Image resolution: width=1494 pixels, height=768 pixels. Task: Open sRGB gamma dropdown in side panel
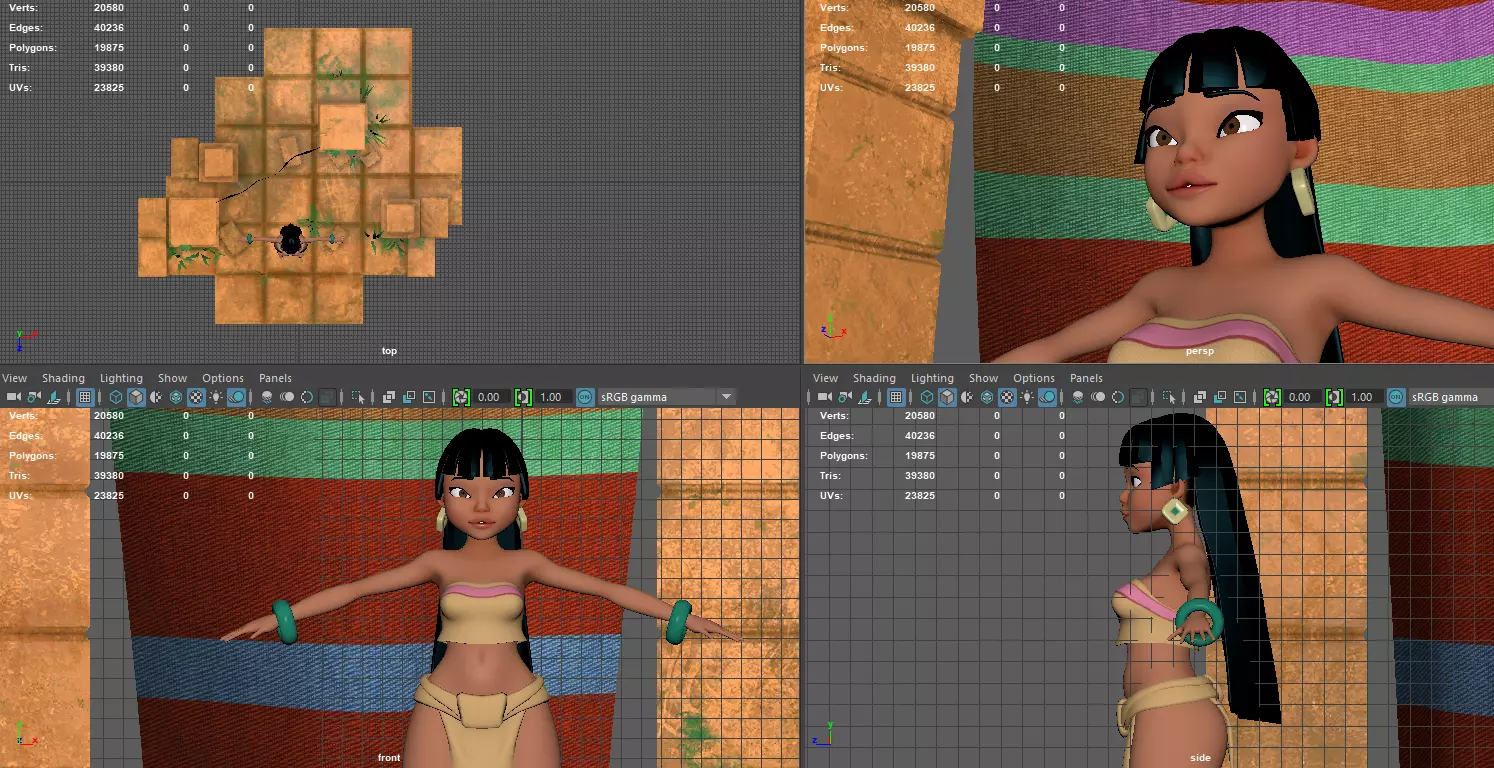coord(1450,397)
